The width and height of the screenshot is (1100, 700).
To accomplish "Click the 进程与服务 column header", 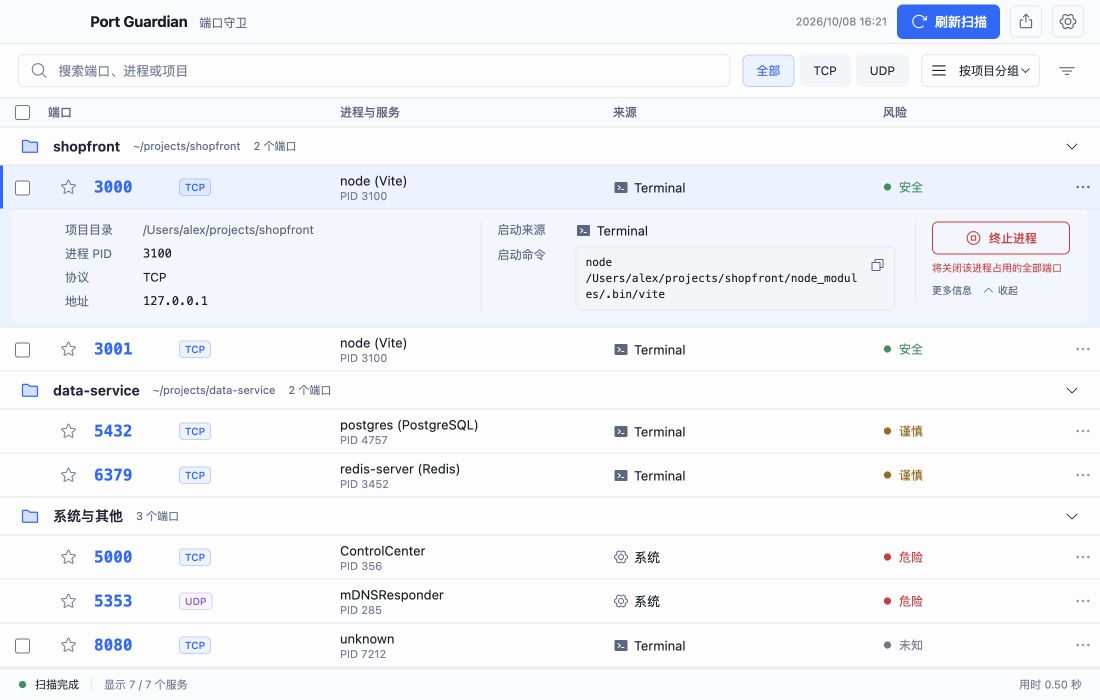I will [370, 112].
